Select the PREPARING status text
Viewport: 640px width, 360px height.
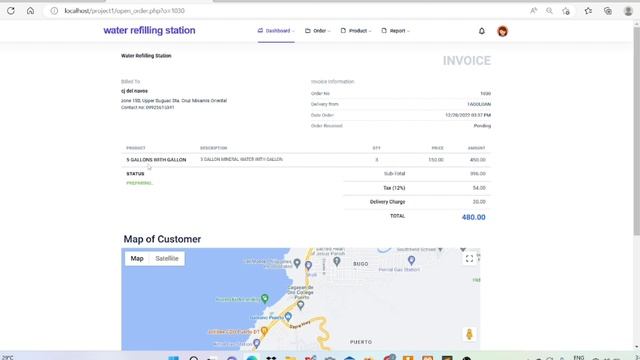[x=140, y=183]
